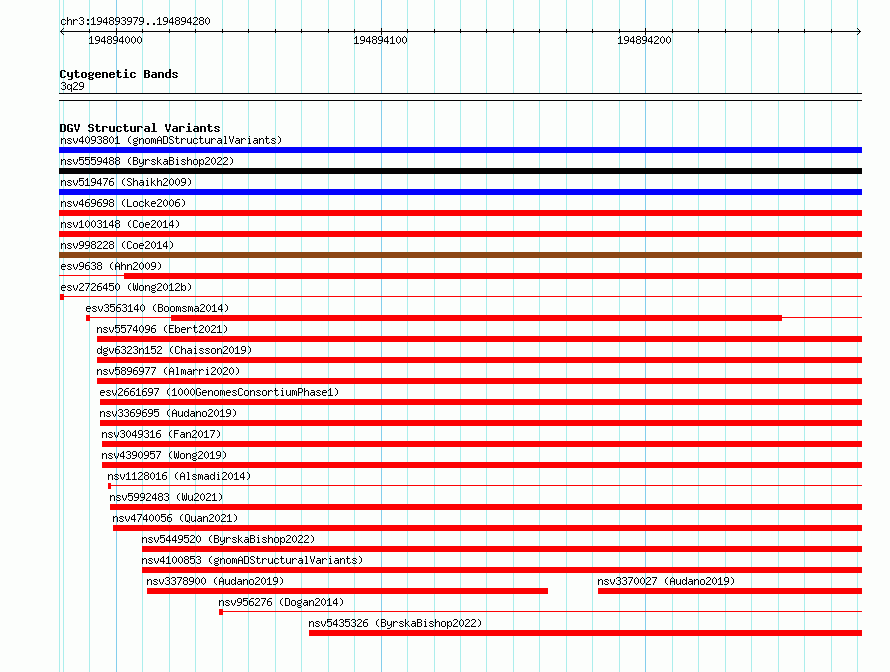Click the red bar under nsv5574096
This screenshot has width=890, height=672.
point(480,339)
